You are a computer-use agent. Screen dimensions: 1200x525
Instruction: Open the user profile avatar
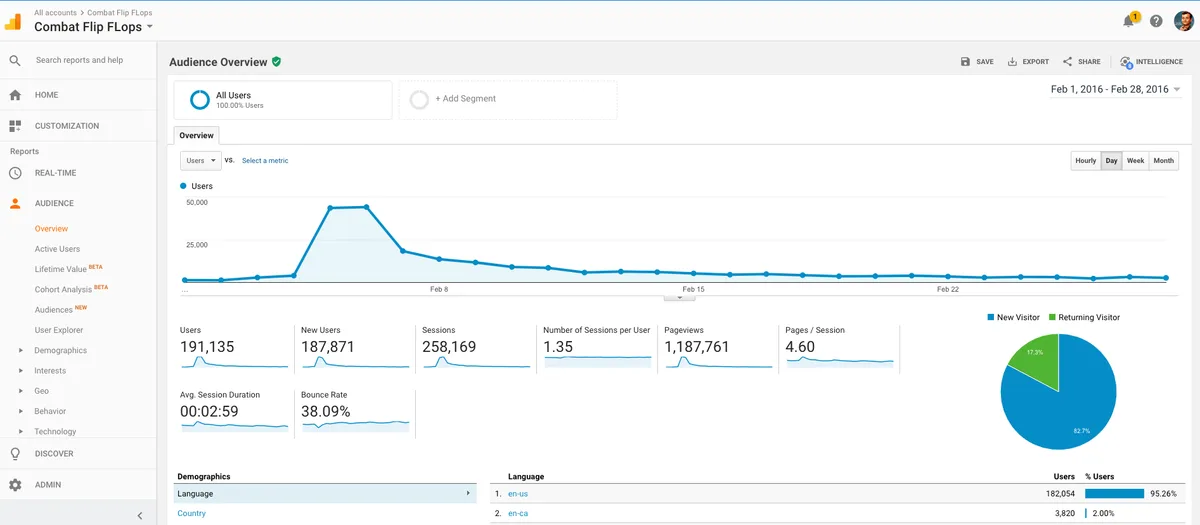[x=1184, y=21]
